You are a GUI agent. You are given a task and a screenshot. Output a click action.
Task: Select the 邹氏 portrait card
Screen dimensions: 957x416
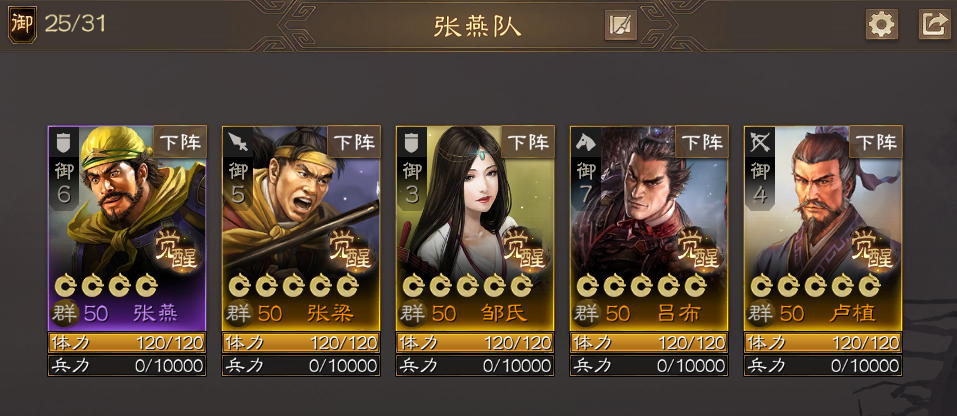475,228
